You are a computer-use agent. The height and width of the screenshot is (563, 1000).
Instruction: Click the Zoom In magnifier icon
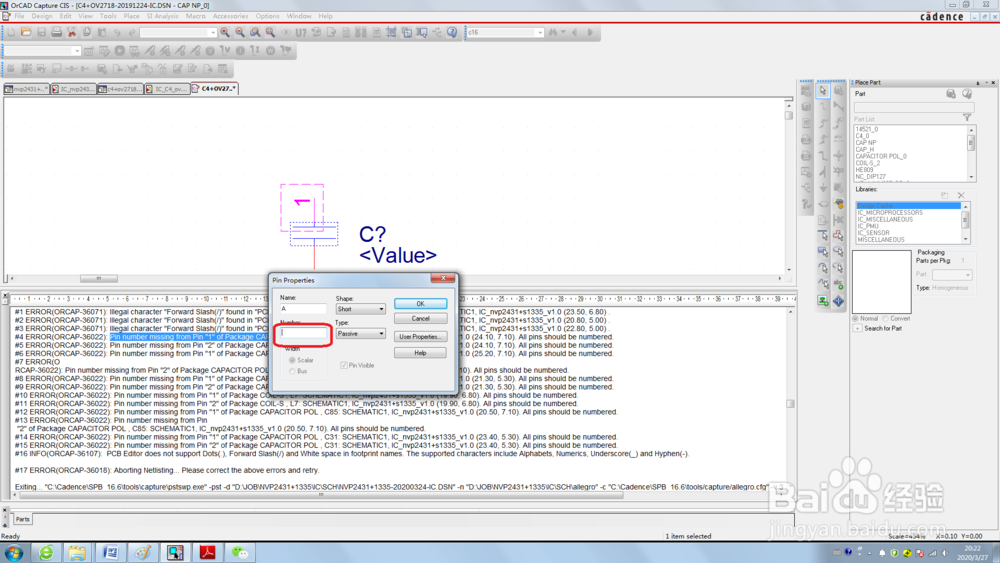[x=225, y=32]
